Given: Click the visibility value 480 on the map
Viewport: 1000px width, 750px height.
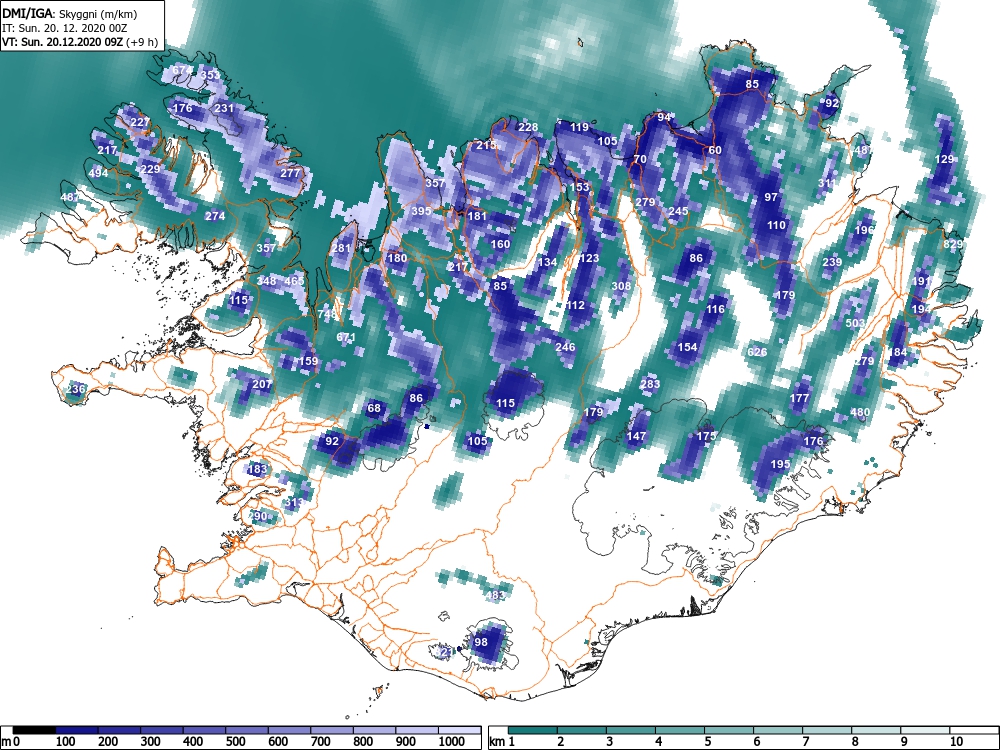Looking at the screenshot, I should click(x=860, y=413).
